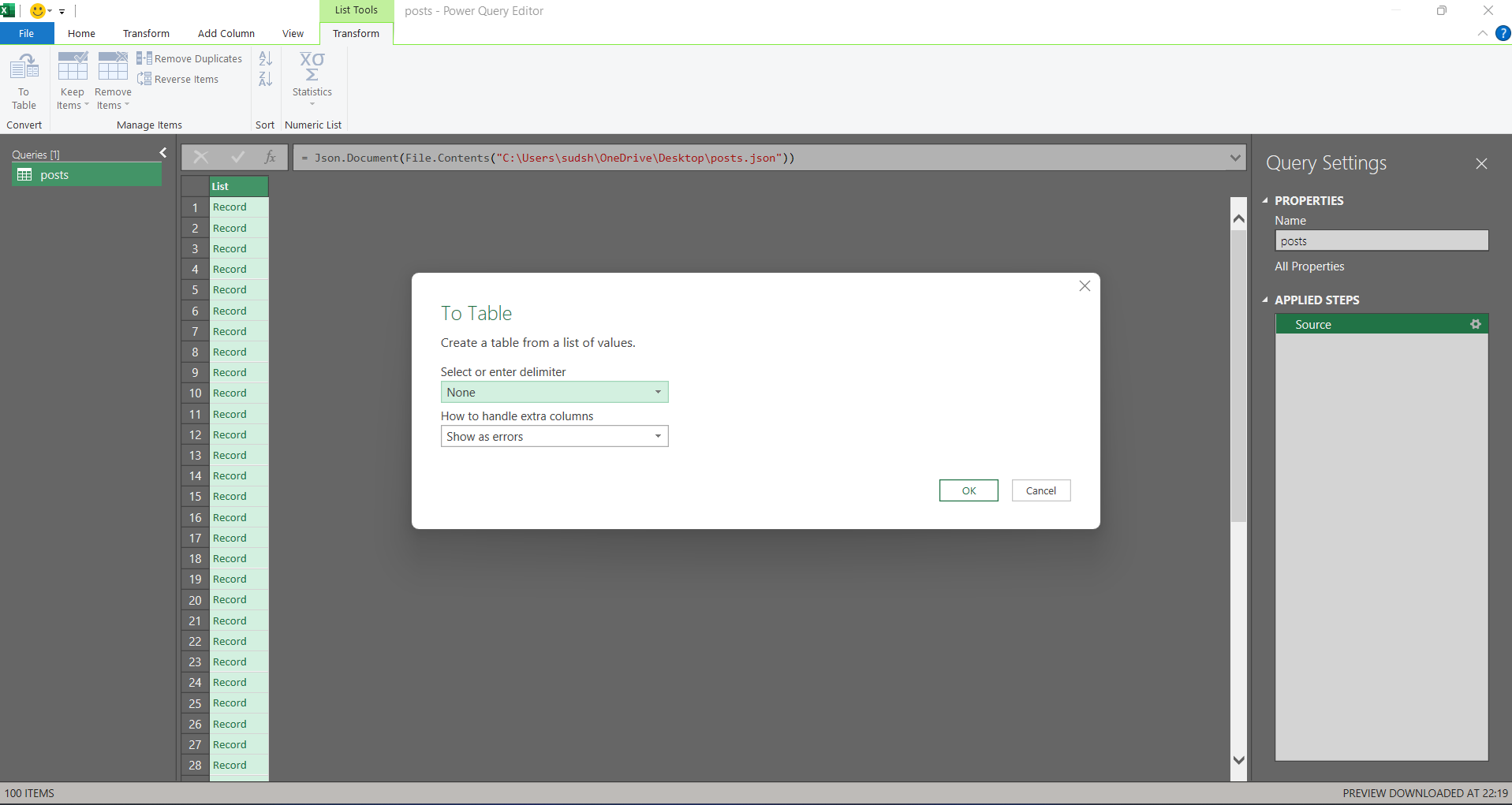Open the delimiter dropdown showing None
The height and width of the screenshot is (805, 1512).
coord(657,392)
